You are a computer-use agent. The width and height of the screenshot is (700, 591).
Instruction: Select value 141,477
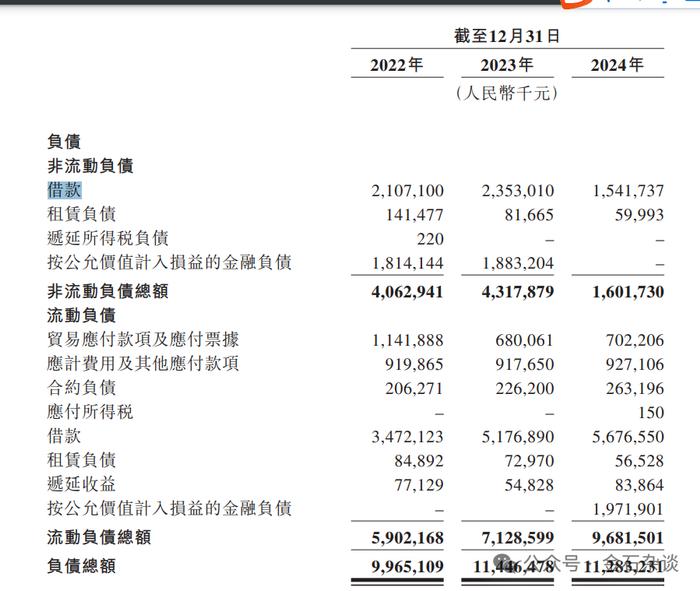click(x=415, y=215)
